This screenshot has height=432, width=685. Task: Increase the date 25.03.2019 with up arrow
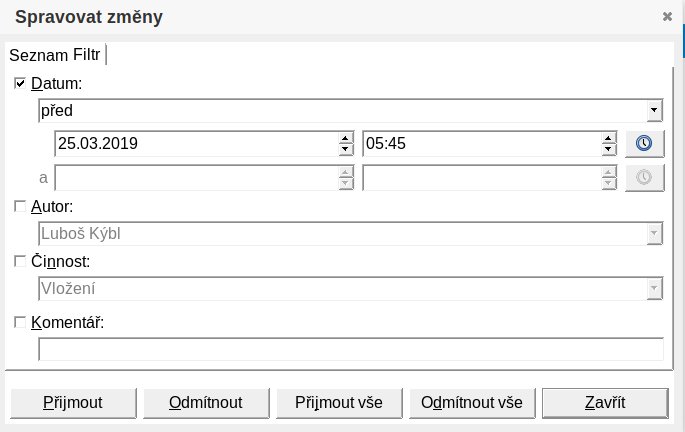pyautogui.click(x=346, y=138)
